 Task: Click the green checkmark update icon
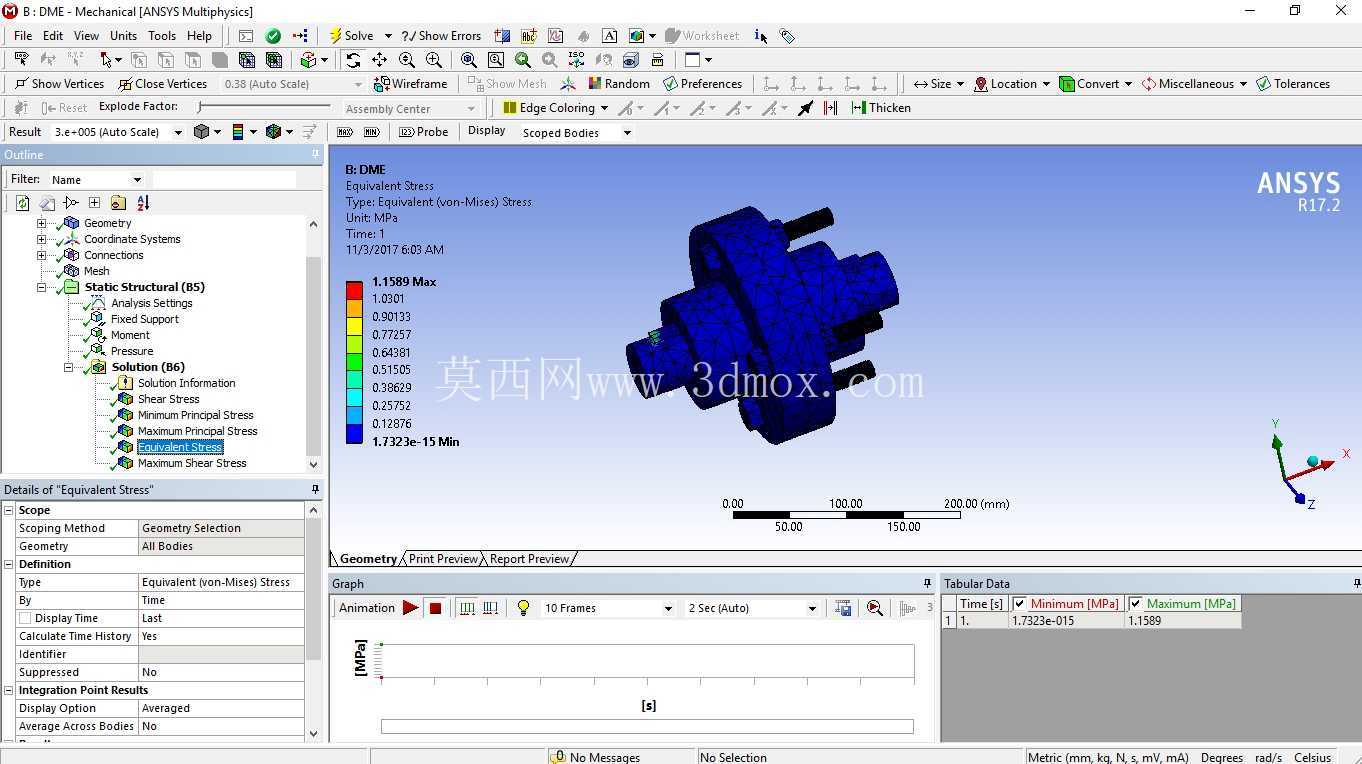pyautogui.click(x=273, y=35)
